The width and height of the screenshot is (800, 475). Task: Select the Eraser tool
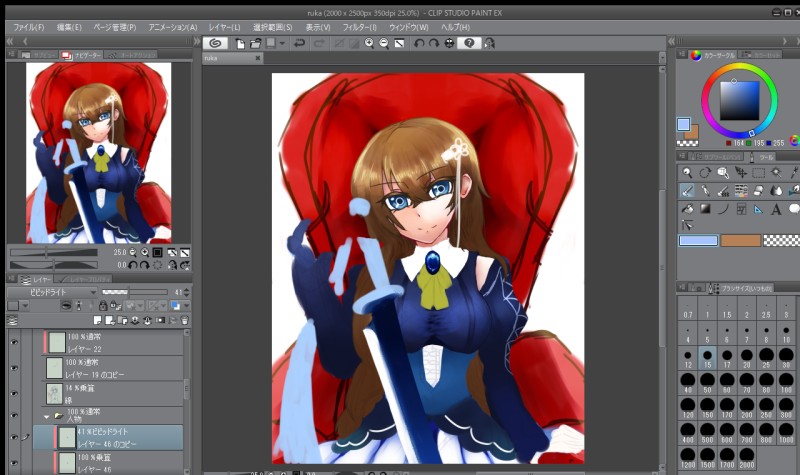(x=759, y=191)
